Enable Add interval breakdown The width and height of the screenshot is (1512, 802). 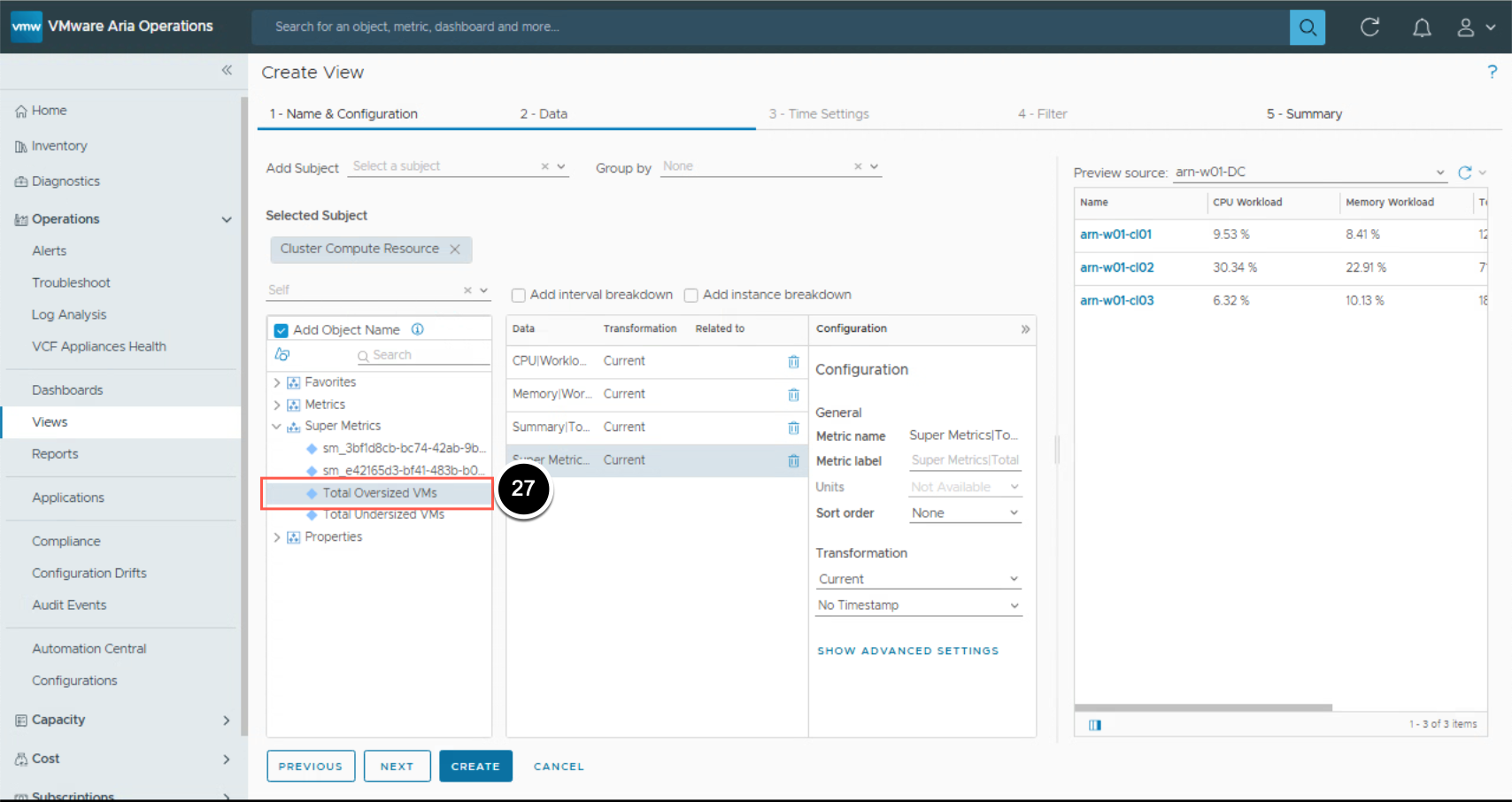[519, 296]
